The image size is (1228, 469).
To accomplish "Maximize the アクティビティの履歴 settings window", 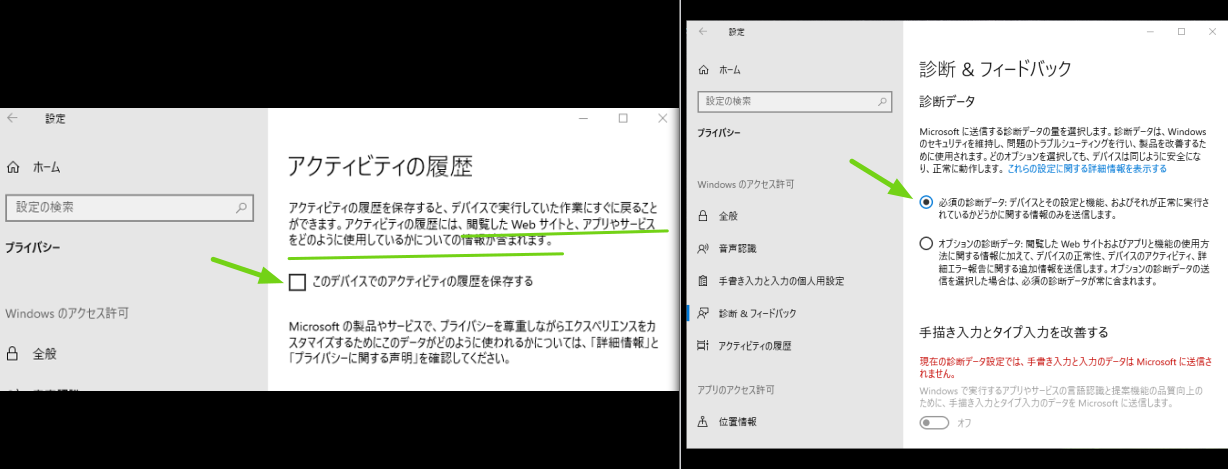I will click(623, 118).
